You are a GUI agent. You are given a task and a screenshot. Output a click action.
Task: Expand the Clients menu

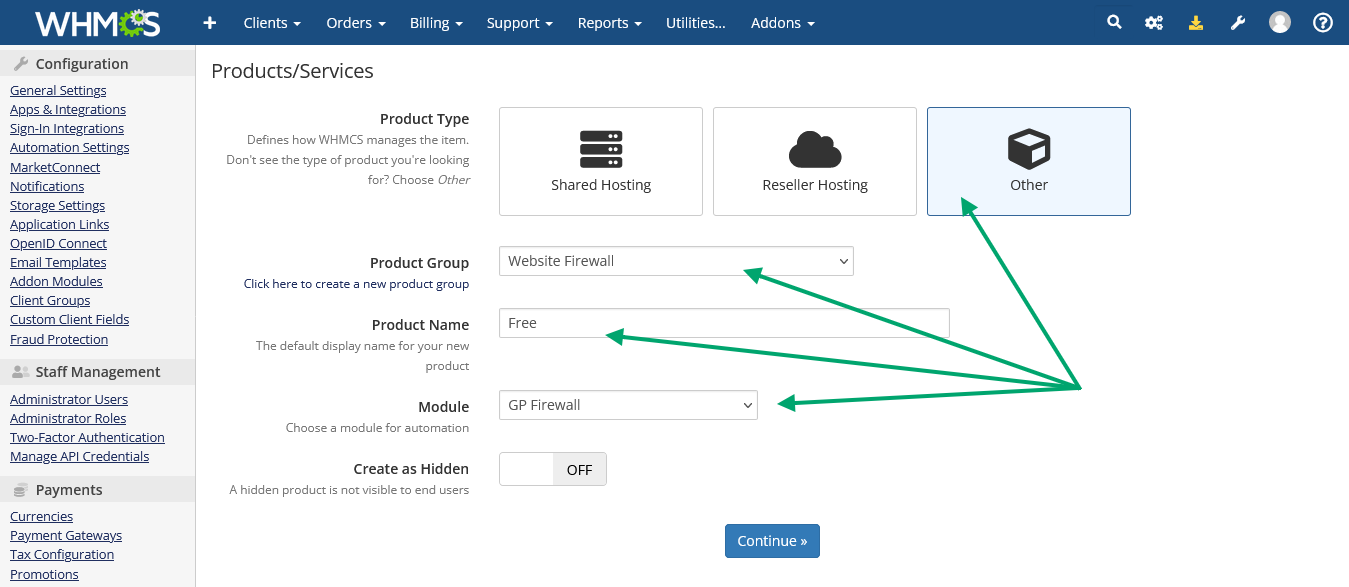272,23
